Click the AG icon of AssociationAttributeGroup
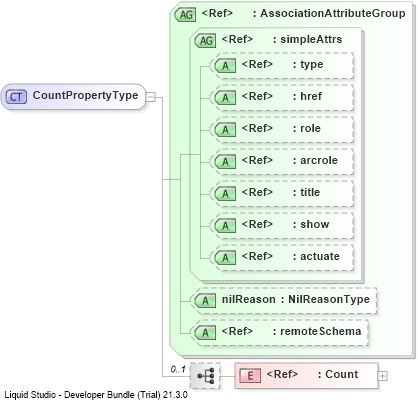The width and height of the screenshot is (418, 400). pos(185,14)
